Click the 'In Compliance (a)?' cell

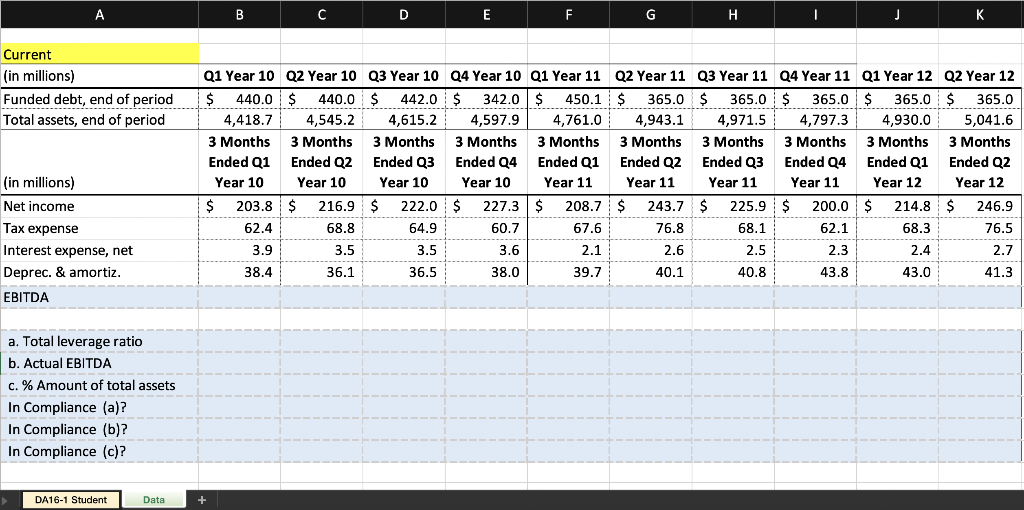pos(99,407)
